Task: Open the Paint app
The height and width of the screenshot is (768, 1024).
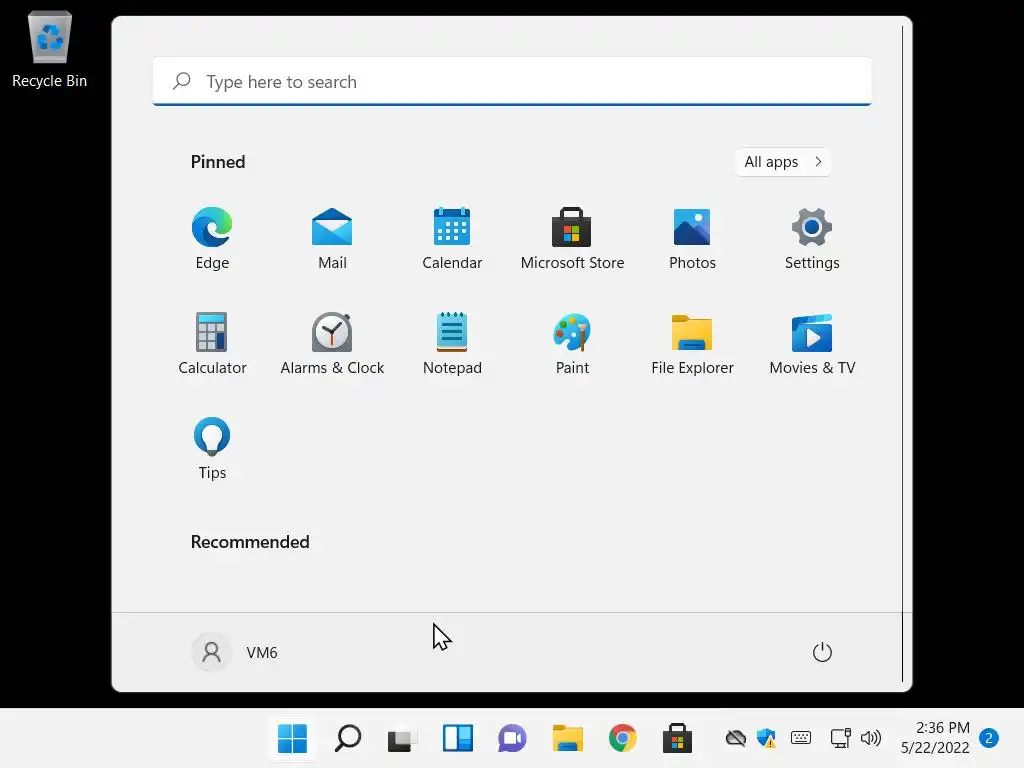Action: (x=572, y=344)
